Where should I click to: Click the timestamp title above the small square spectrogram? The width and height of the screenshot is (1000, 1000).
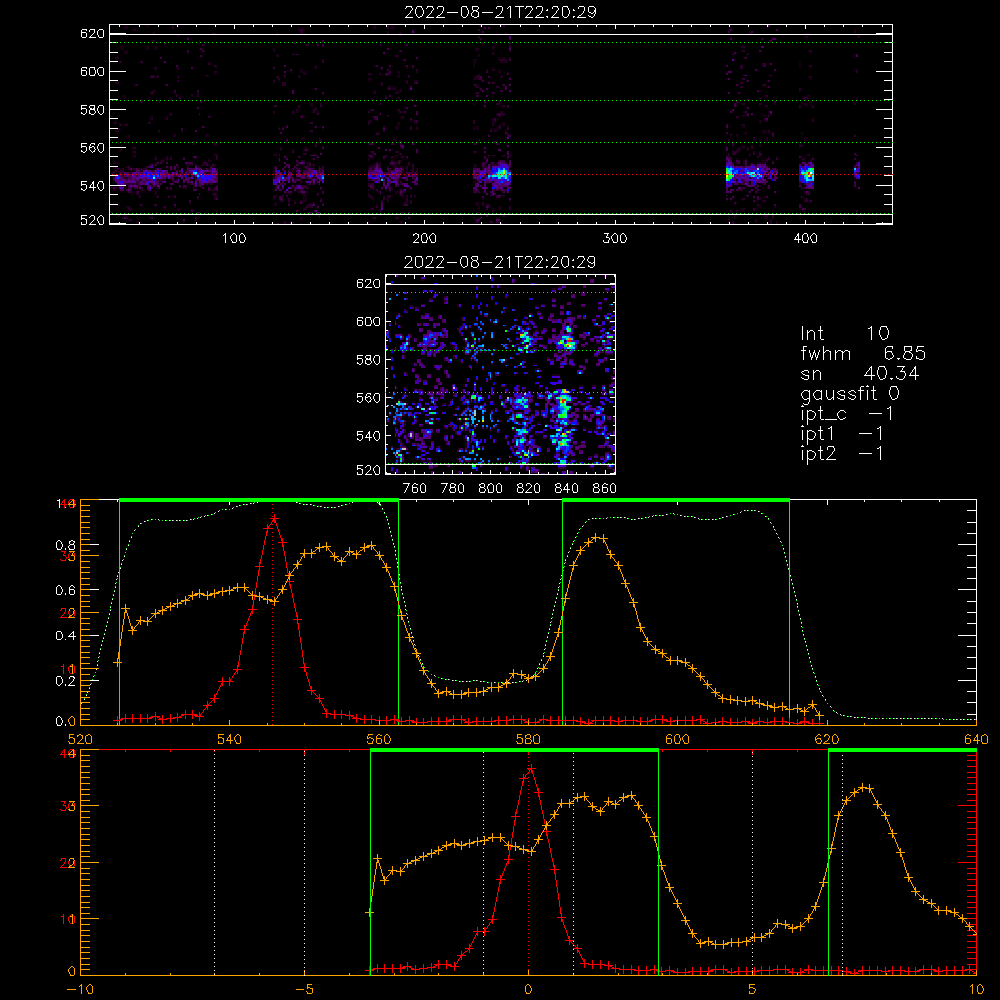click(x=500, y=262)
